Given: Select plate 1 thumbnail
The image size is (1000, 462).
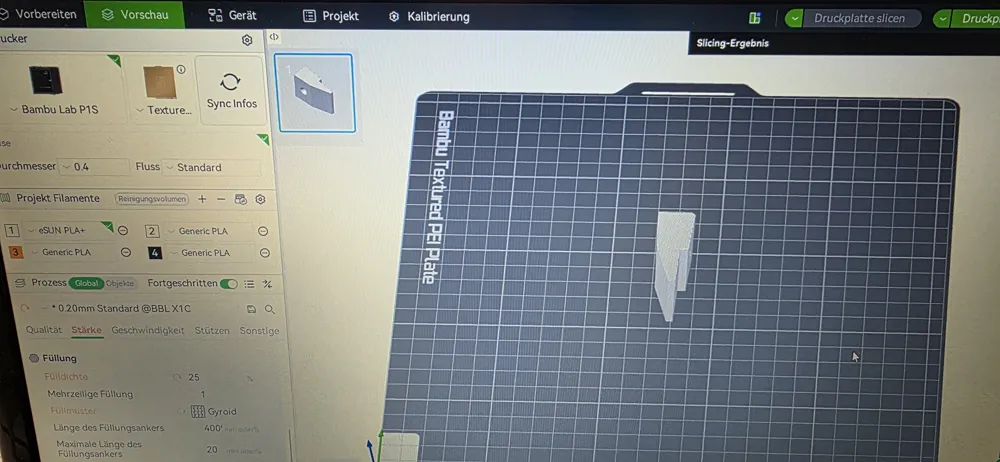Looking at the screenshot, I should (x=314, y=93).
